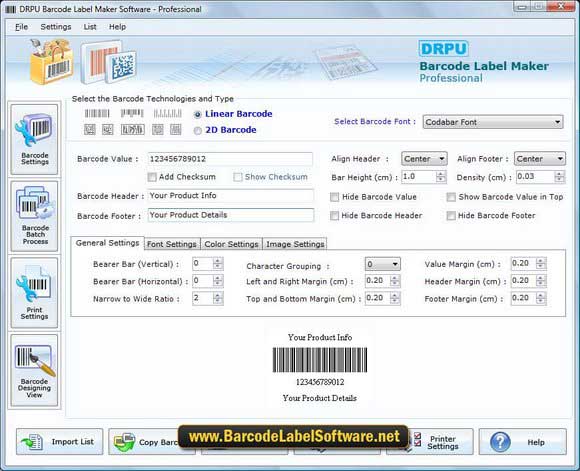Adjust the Value Margin spinner

[x=541, y=263]
